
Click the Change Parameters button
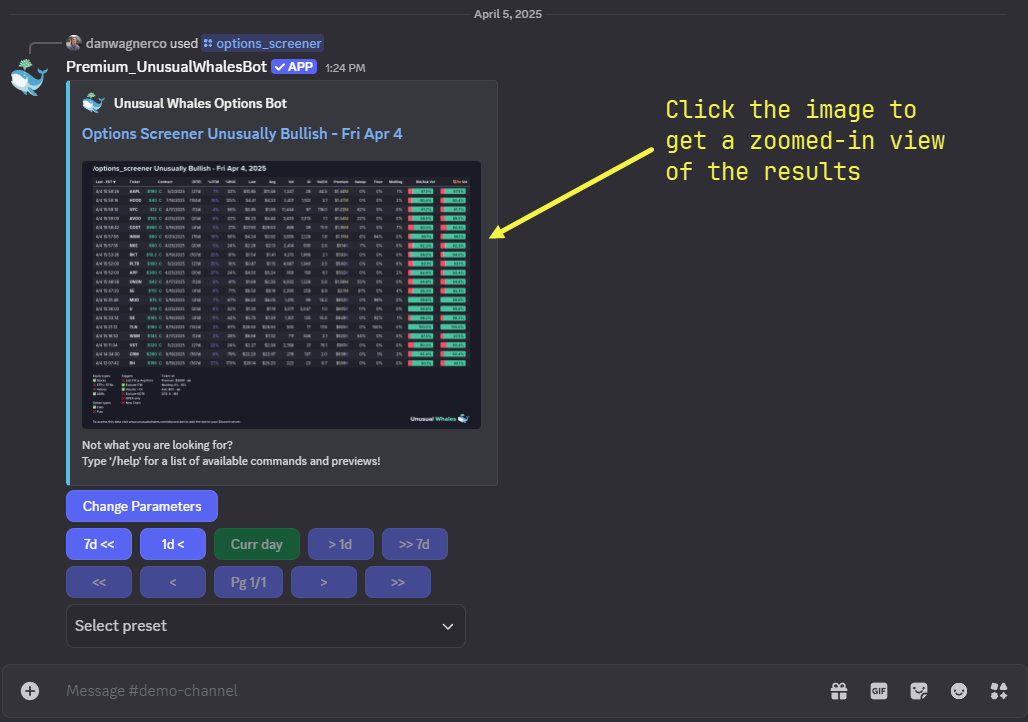pyautogui.click(x=142, y=506)
